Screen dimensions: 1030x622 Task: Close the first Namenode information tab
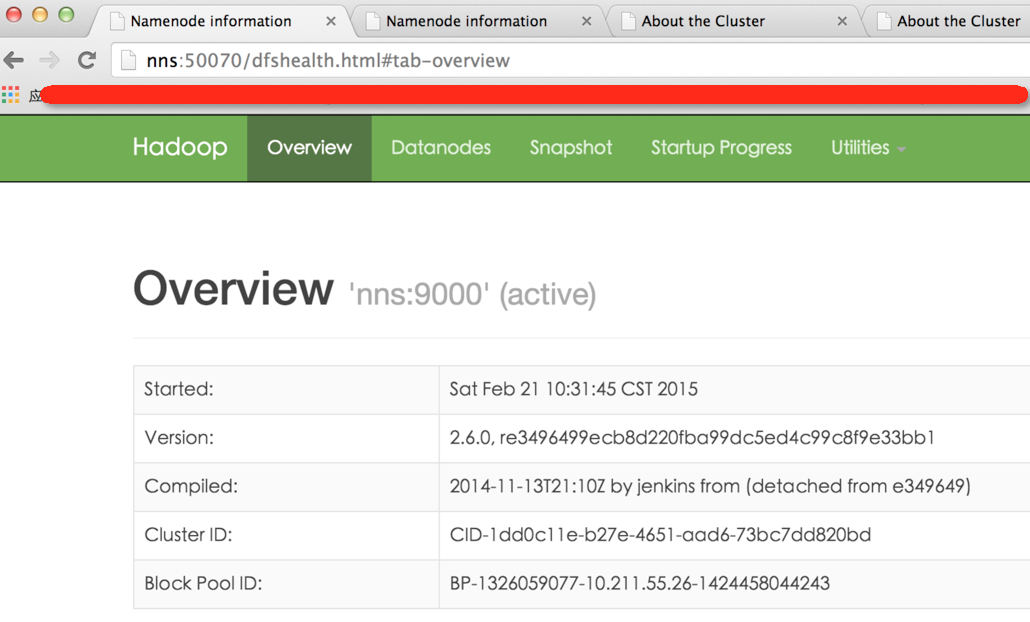331,21
